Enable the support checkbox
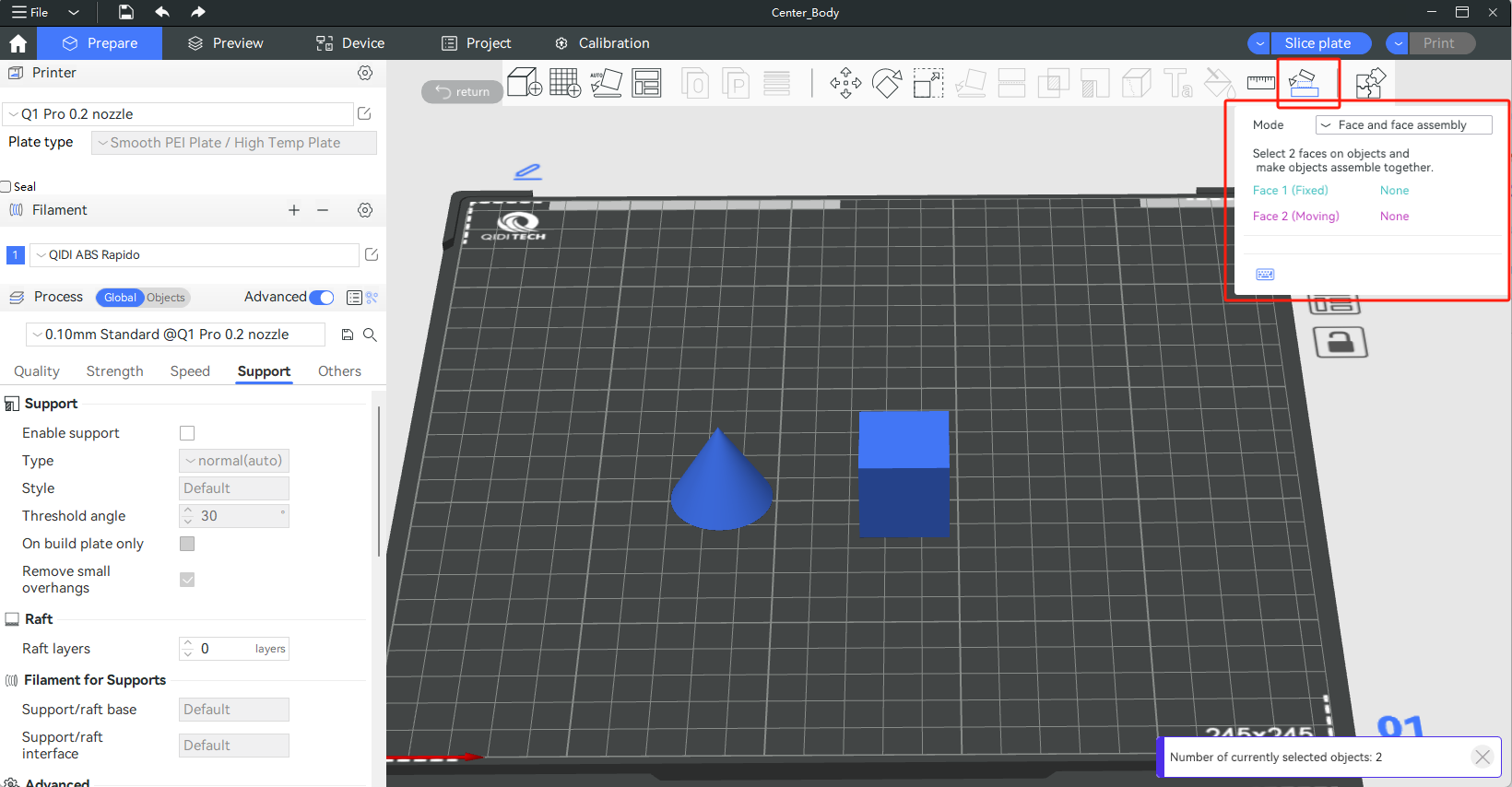Viewport: 1512px width, 787px height. pyautogui.click(x=187, y=433)
